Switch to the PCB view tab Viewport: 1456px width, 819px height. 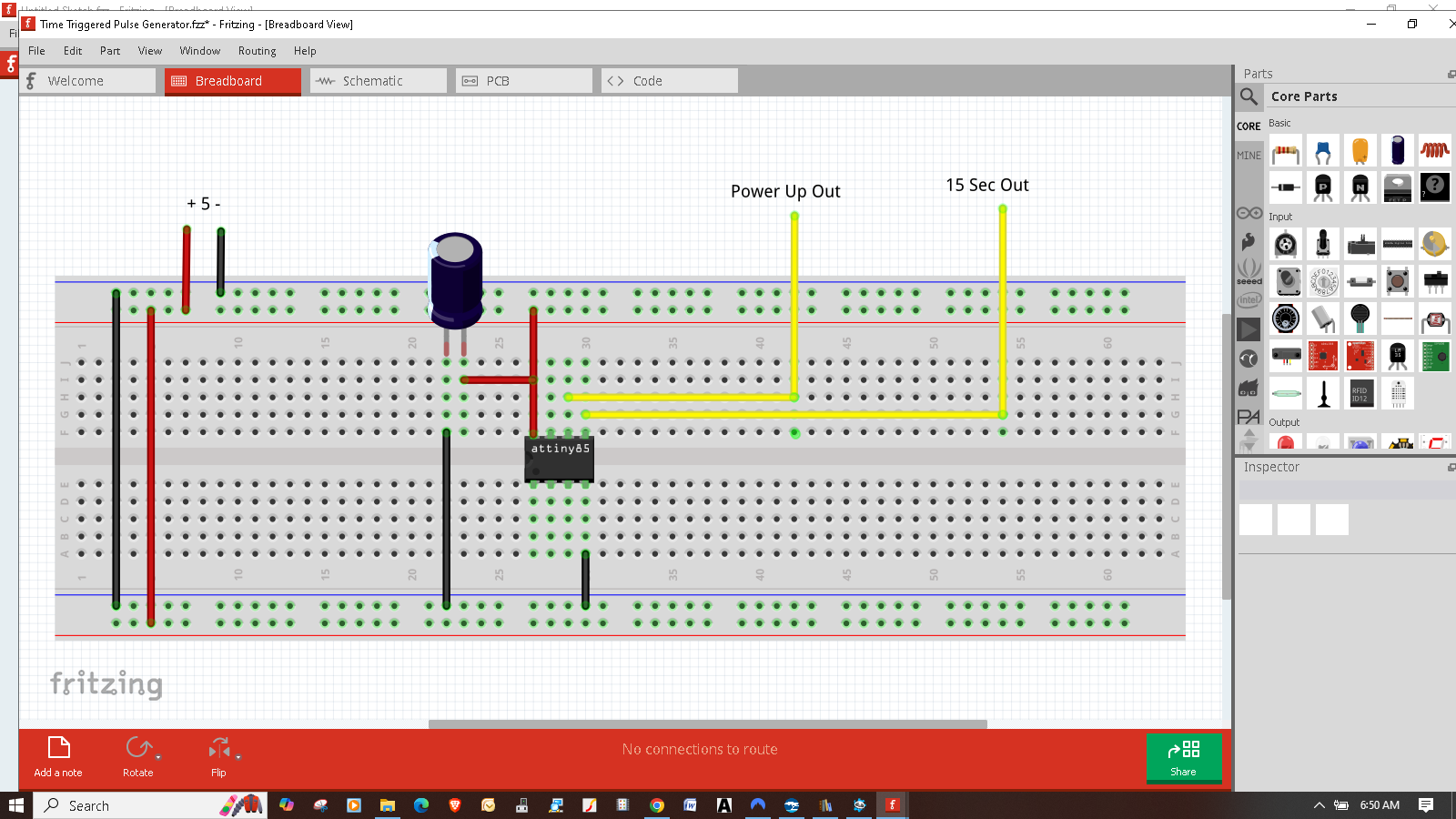coord(524,81)
